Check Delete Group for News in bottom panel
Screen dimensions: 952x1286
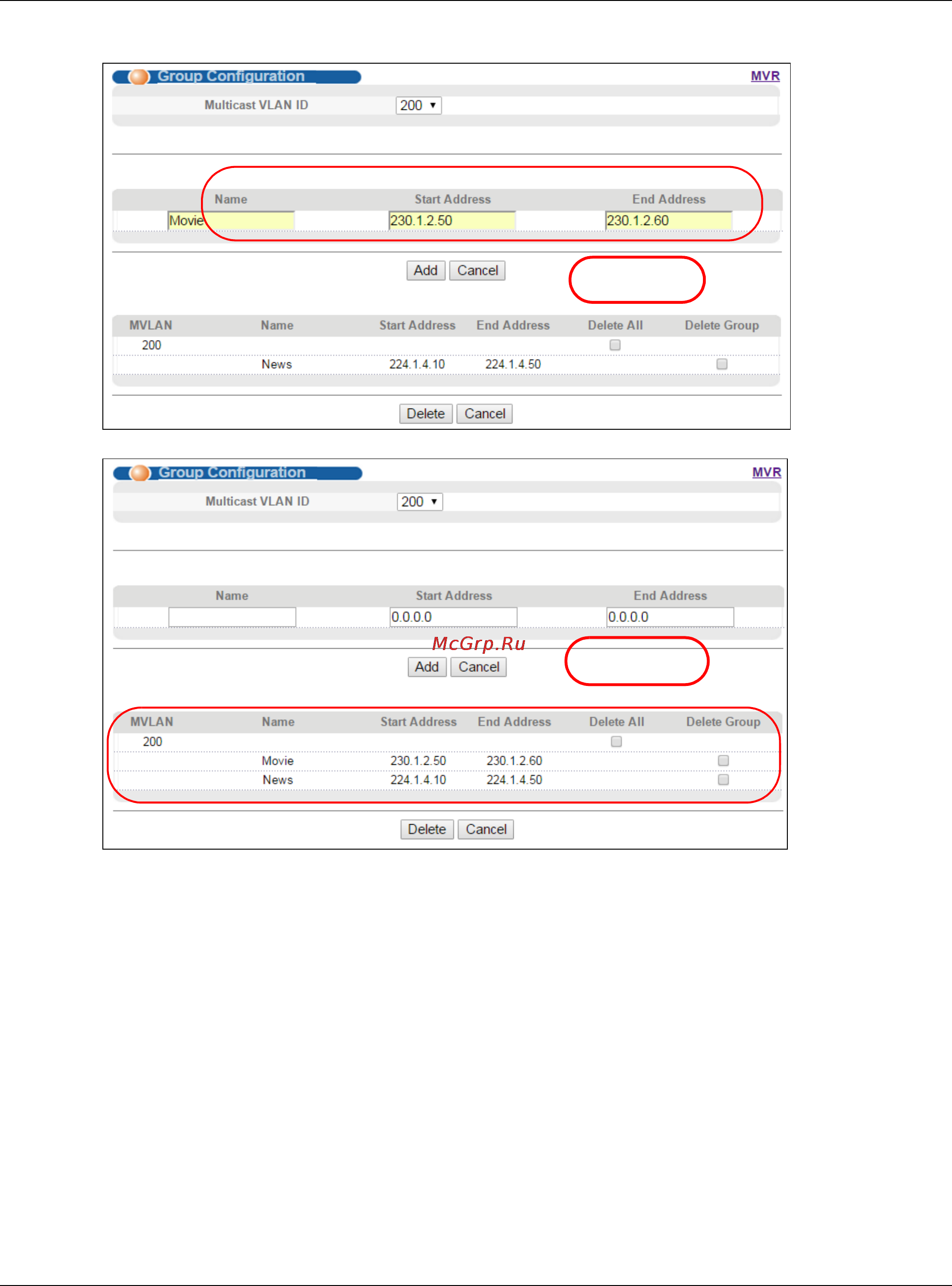[723, 779]
